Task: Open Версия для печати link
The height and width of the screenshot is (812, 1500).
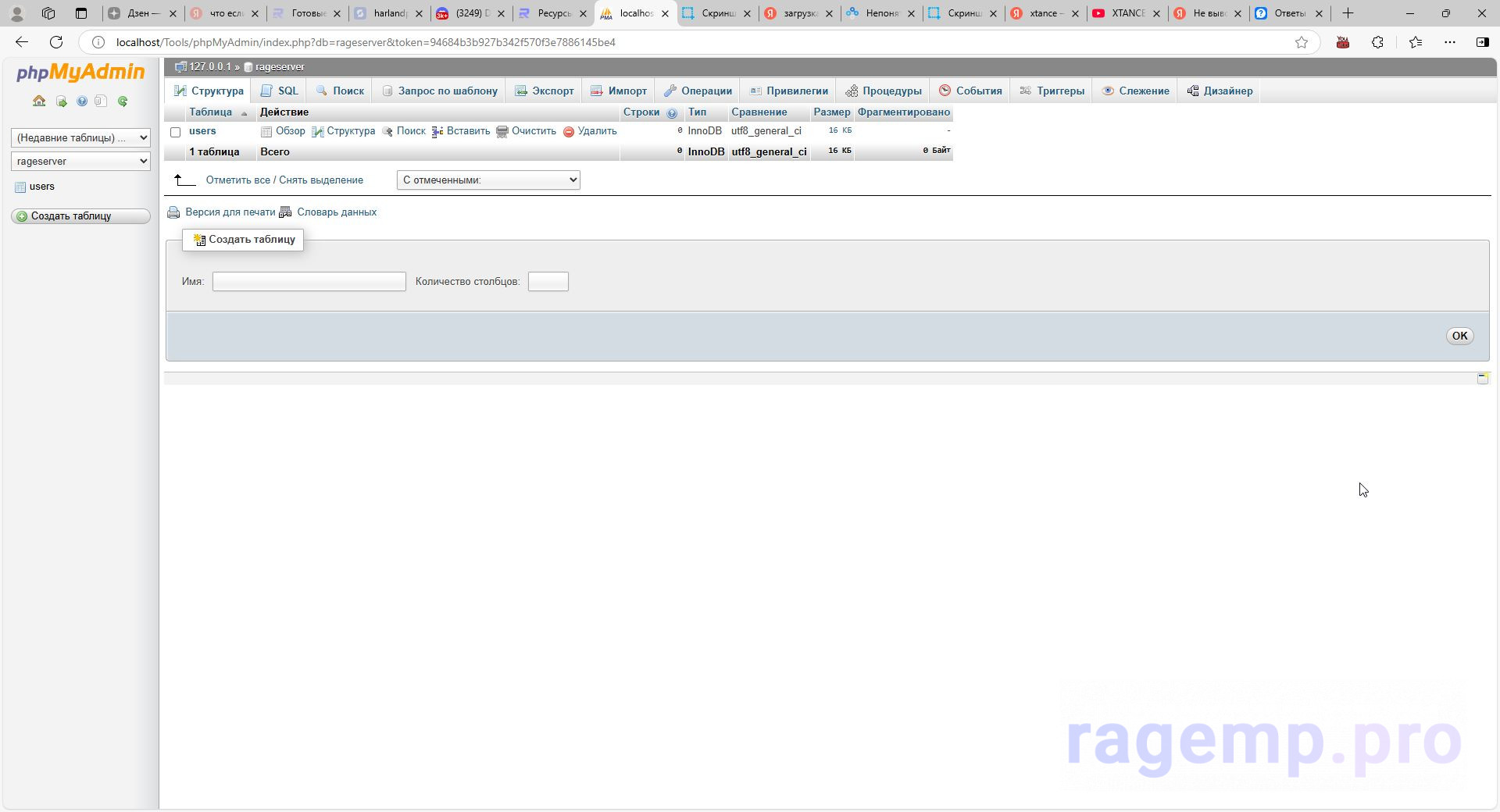Action: tap(230, 212)
